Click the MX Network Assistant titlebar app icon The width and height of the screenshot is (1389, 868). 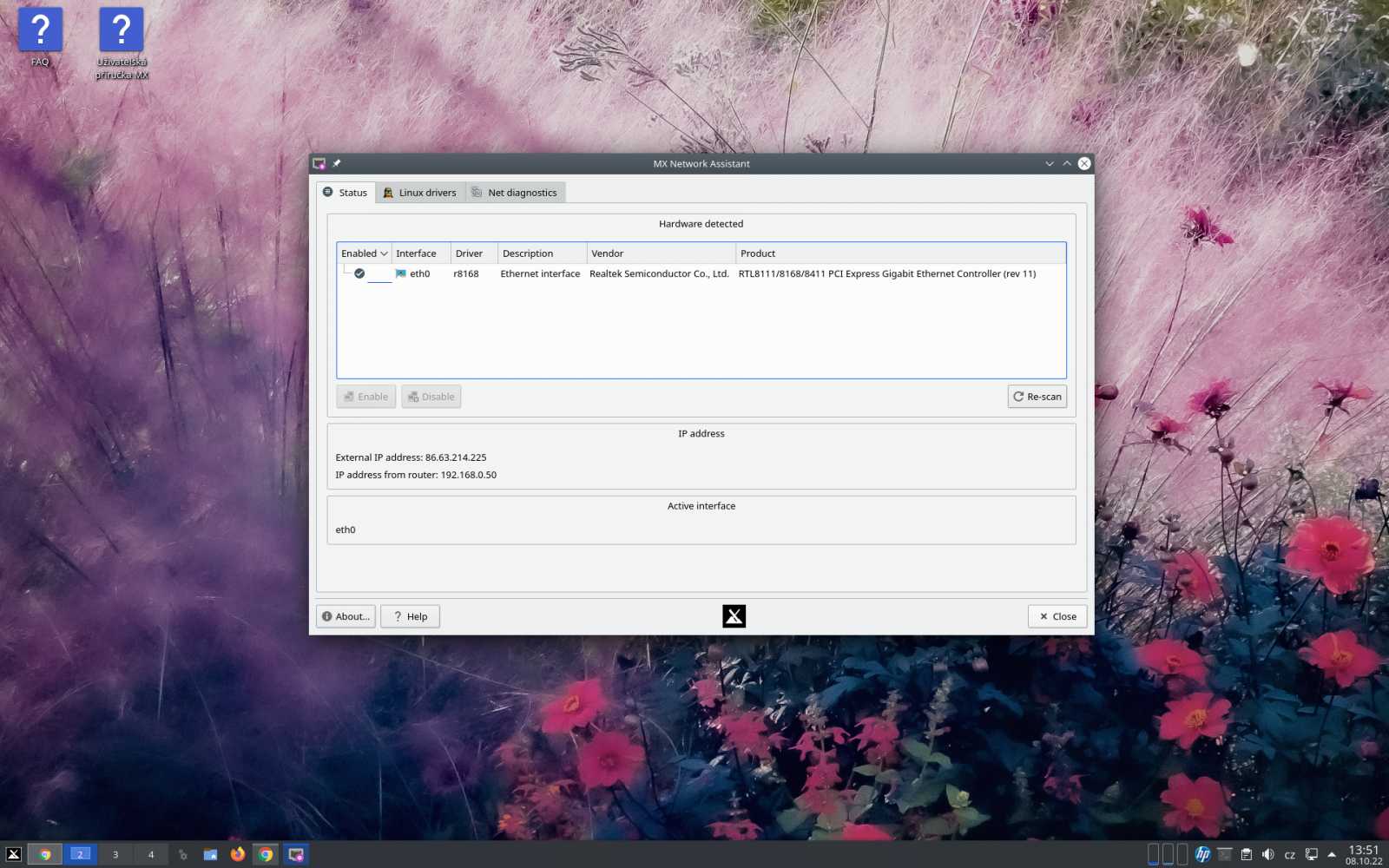tap(319, 163)
